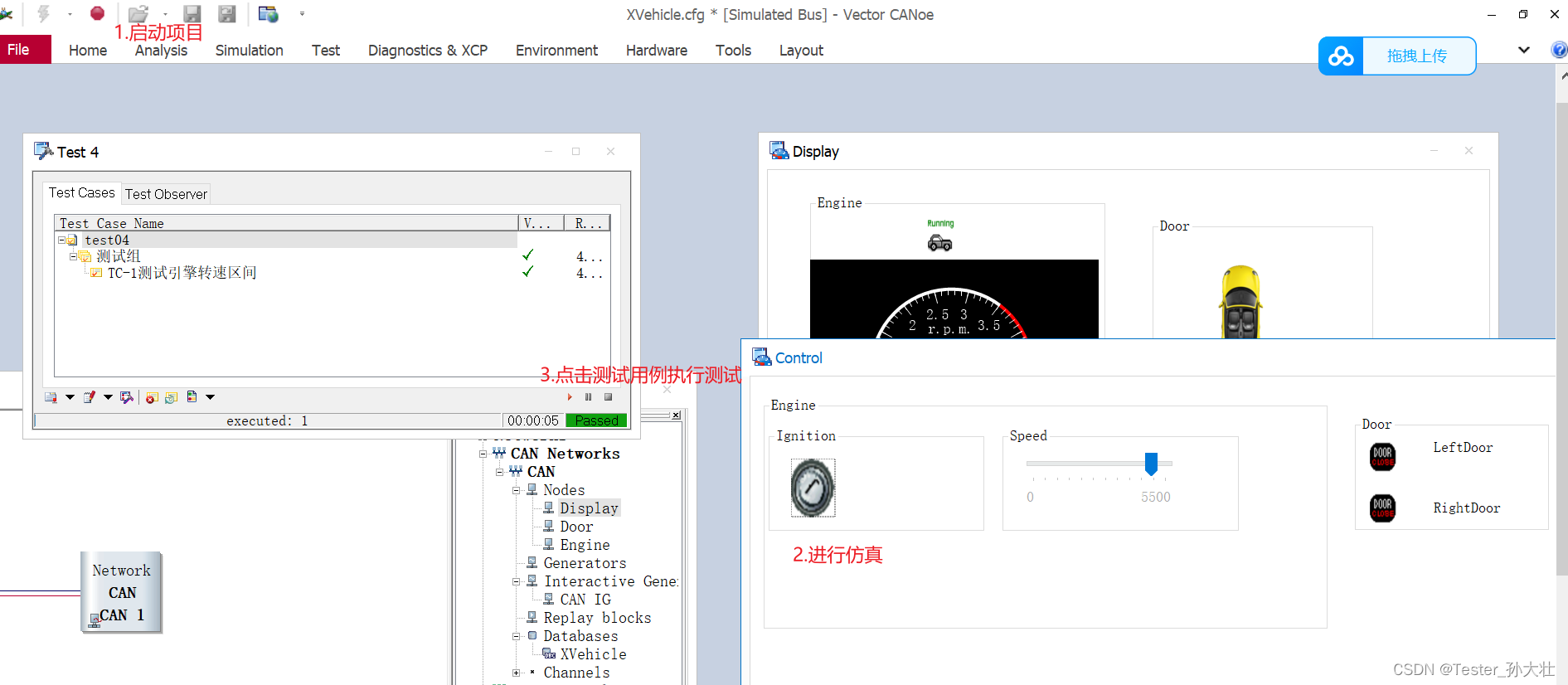
Task: Open the File menu
Action: pos(25,50)
